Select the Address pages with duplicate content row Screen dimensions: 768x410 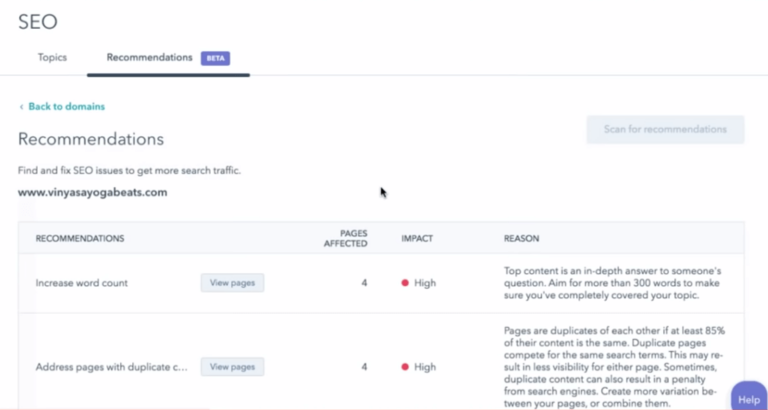pos(112,367)
